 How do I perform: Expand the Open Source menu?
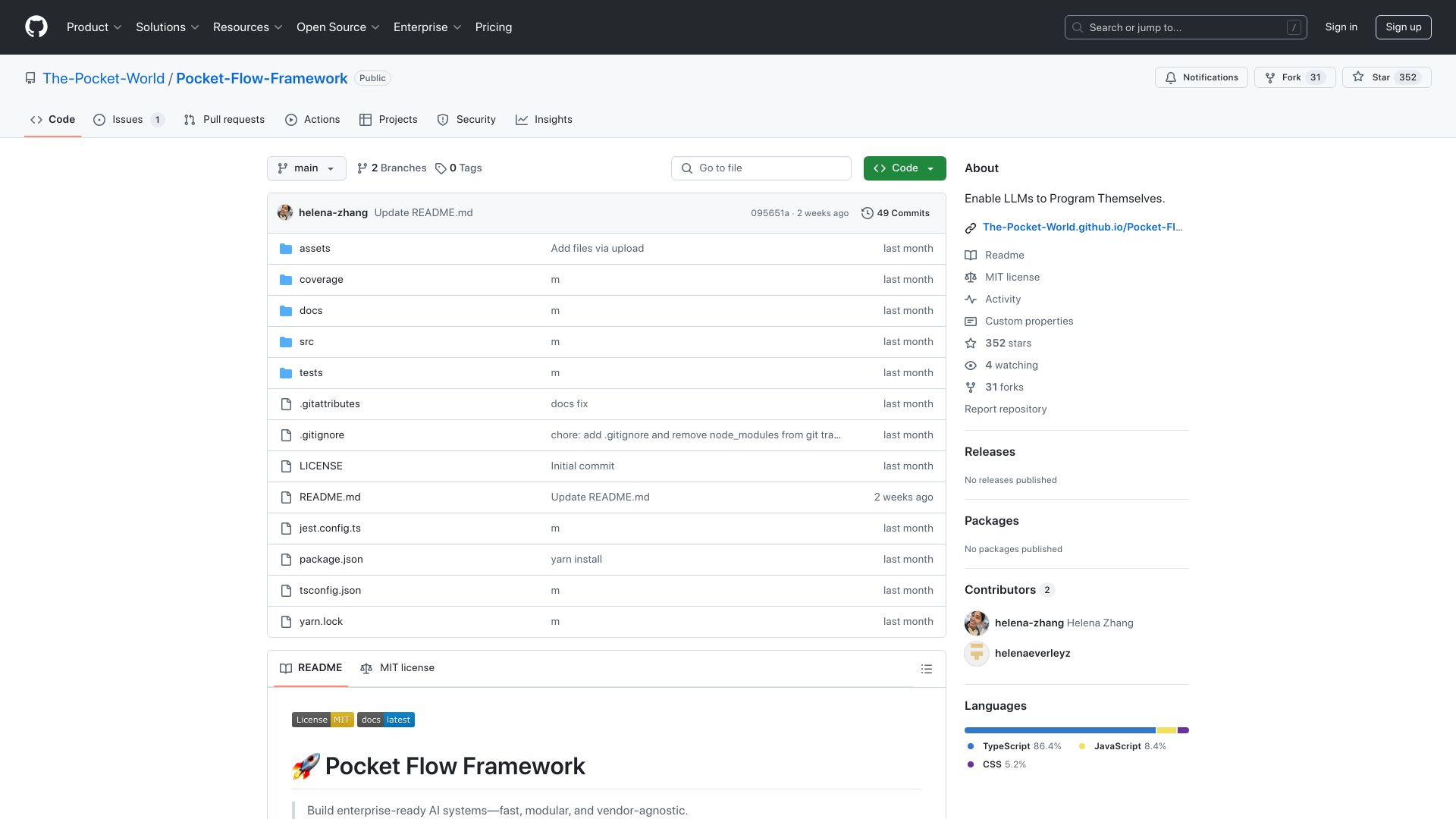point(338,27)
